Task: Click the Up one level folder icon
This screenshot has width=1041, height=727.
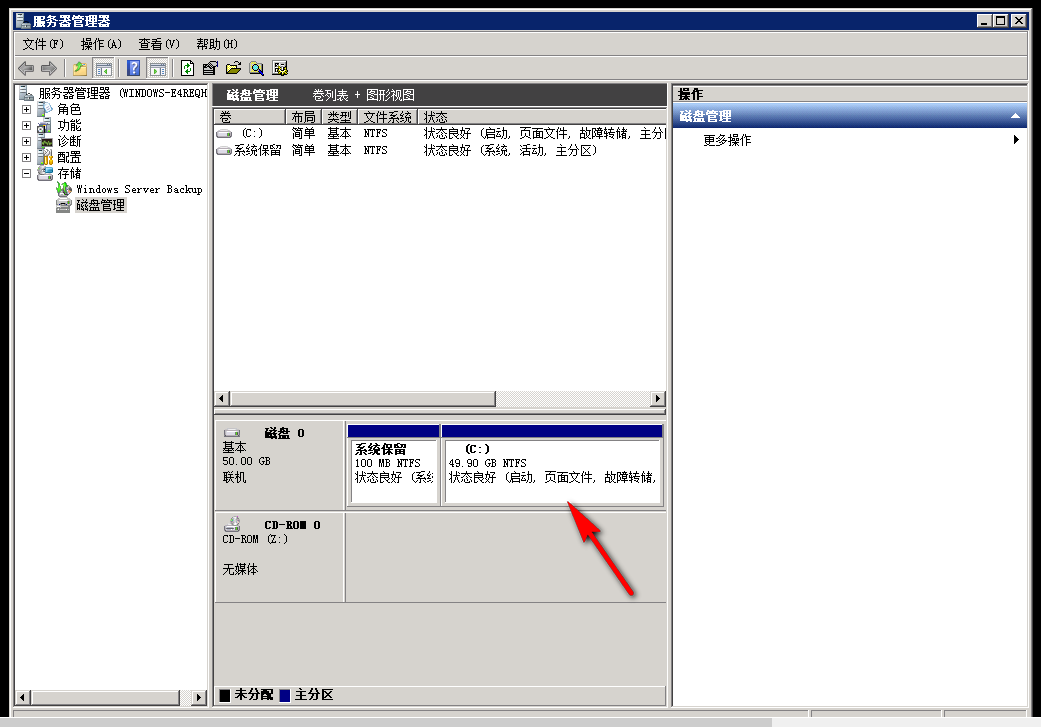Action: 80,68
